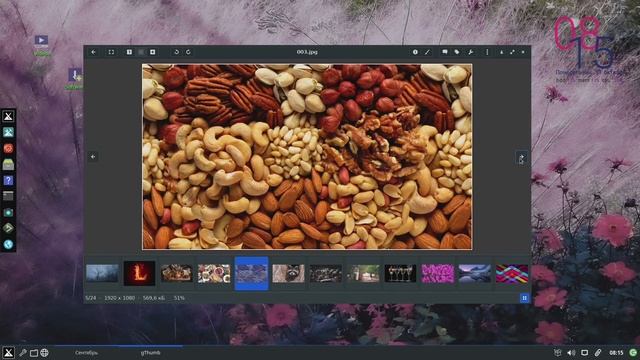Select the fit-to-window zoom icon

coord(141,52)
